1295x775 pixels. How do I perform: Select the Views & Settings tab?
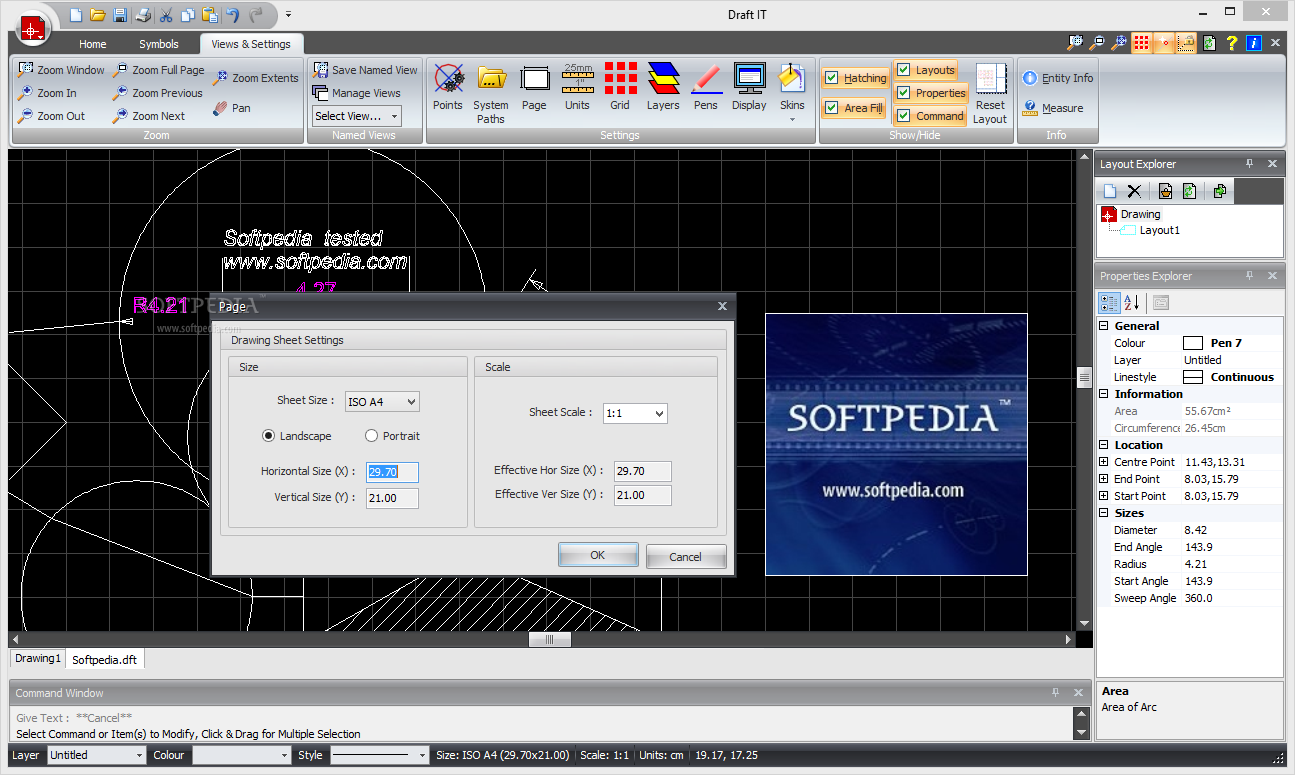[251, 44]
